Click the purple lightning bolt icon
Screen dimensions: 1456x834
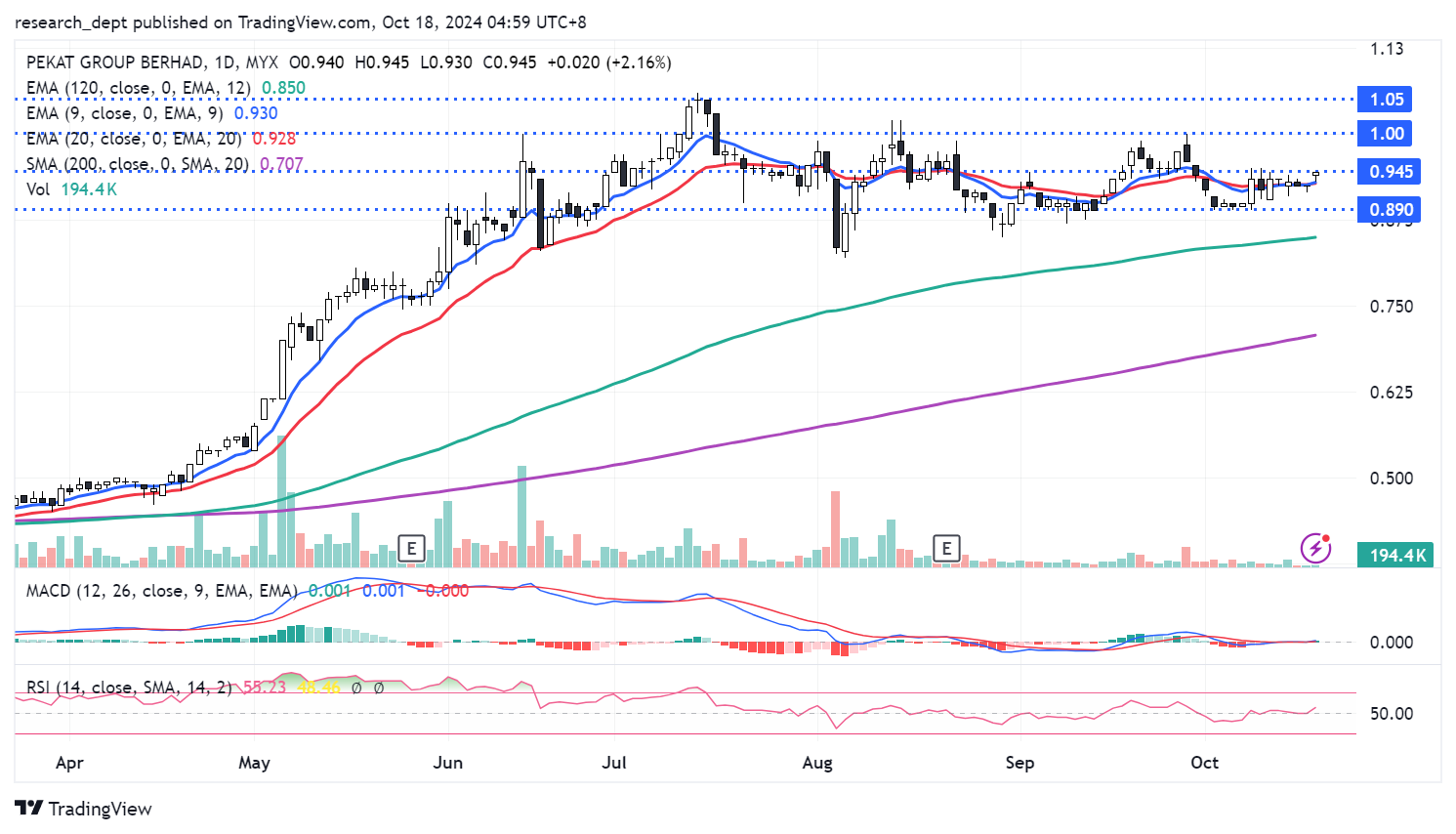(1315, 548)
